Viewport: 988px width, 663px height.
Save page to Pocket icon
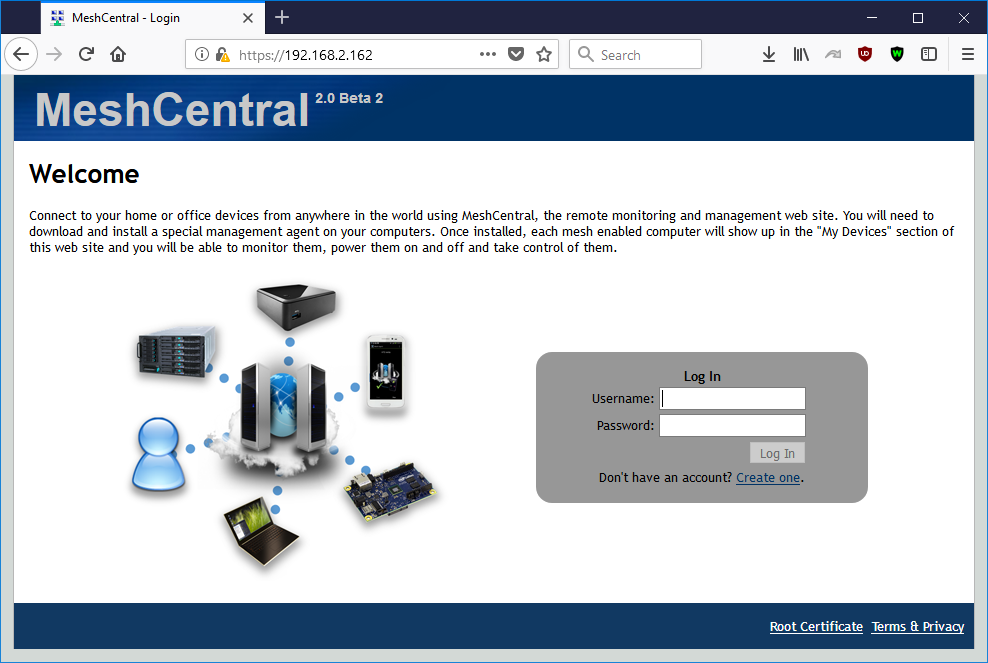click(516, 54)
